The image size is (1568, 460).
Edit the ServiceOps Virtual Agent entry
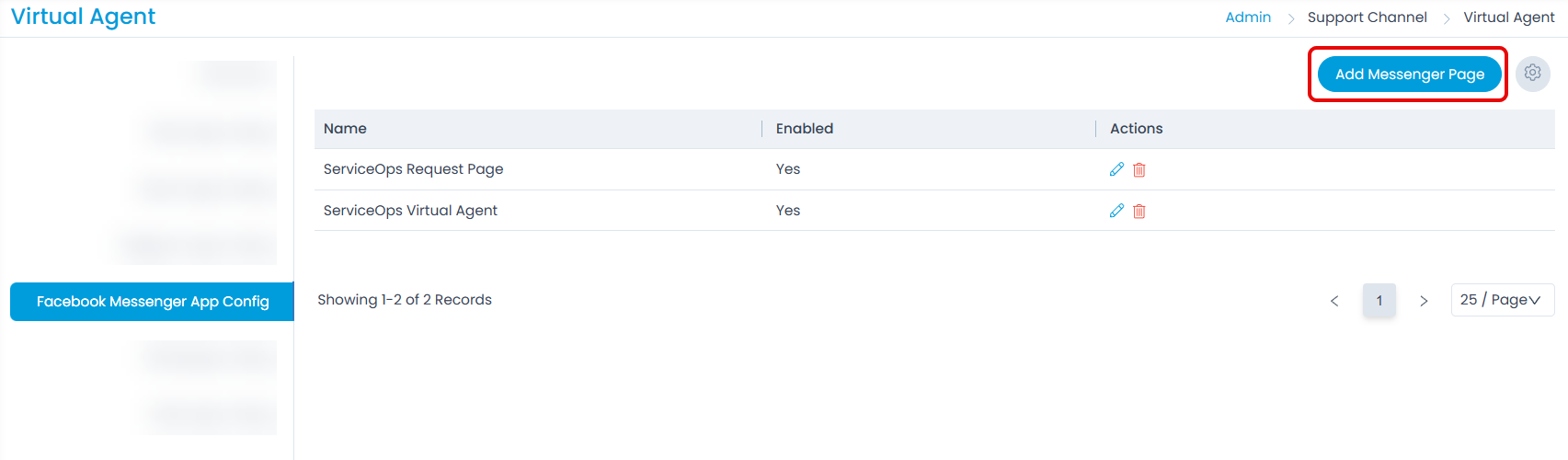point(1116,211)
